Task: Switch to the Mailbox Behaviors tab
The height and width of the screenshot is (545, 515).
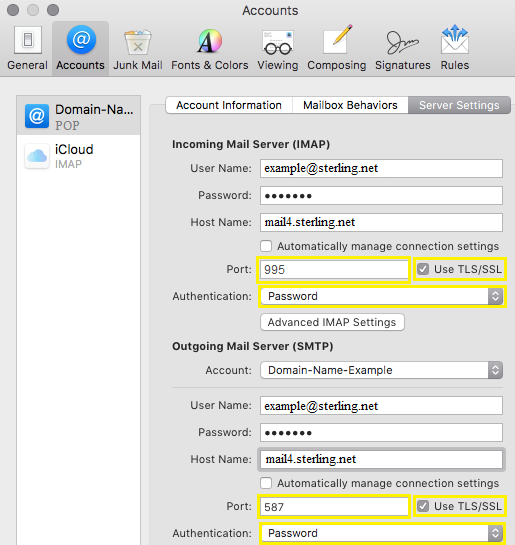Action: coord(350,105)
